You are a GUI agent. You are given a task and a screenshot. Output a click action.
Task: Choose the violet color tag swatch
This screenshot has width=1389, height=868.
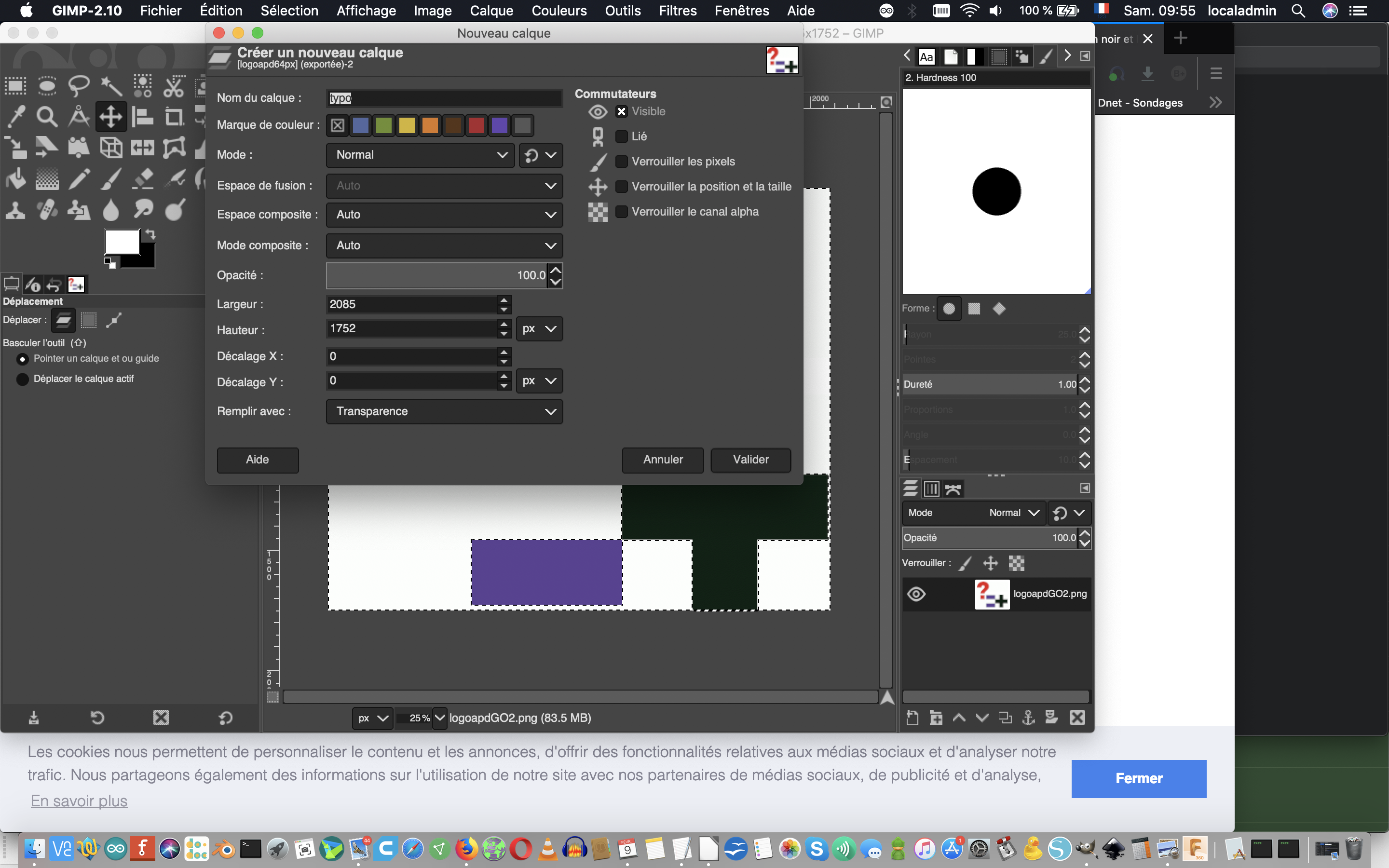499,125
